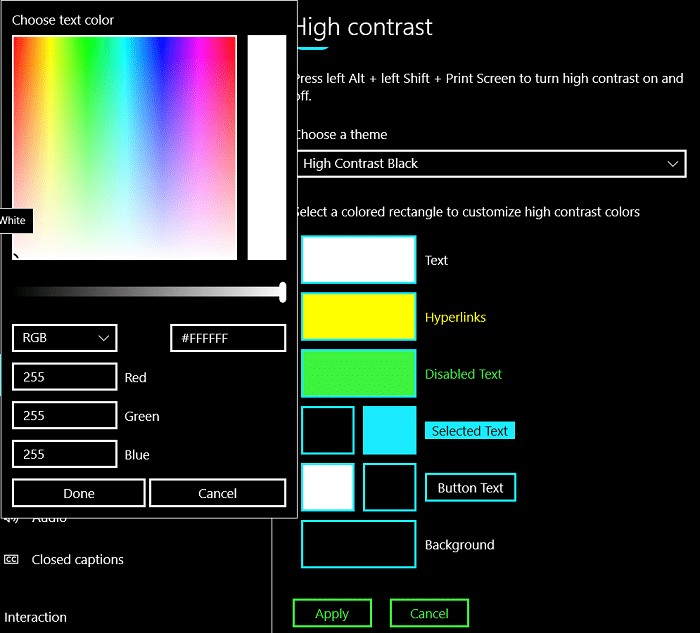Image resolution: width=700 pixels, height=633 pixels.
Task: Open the white Button Text foreground swatch
Action: [328, 487]
